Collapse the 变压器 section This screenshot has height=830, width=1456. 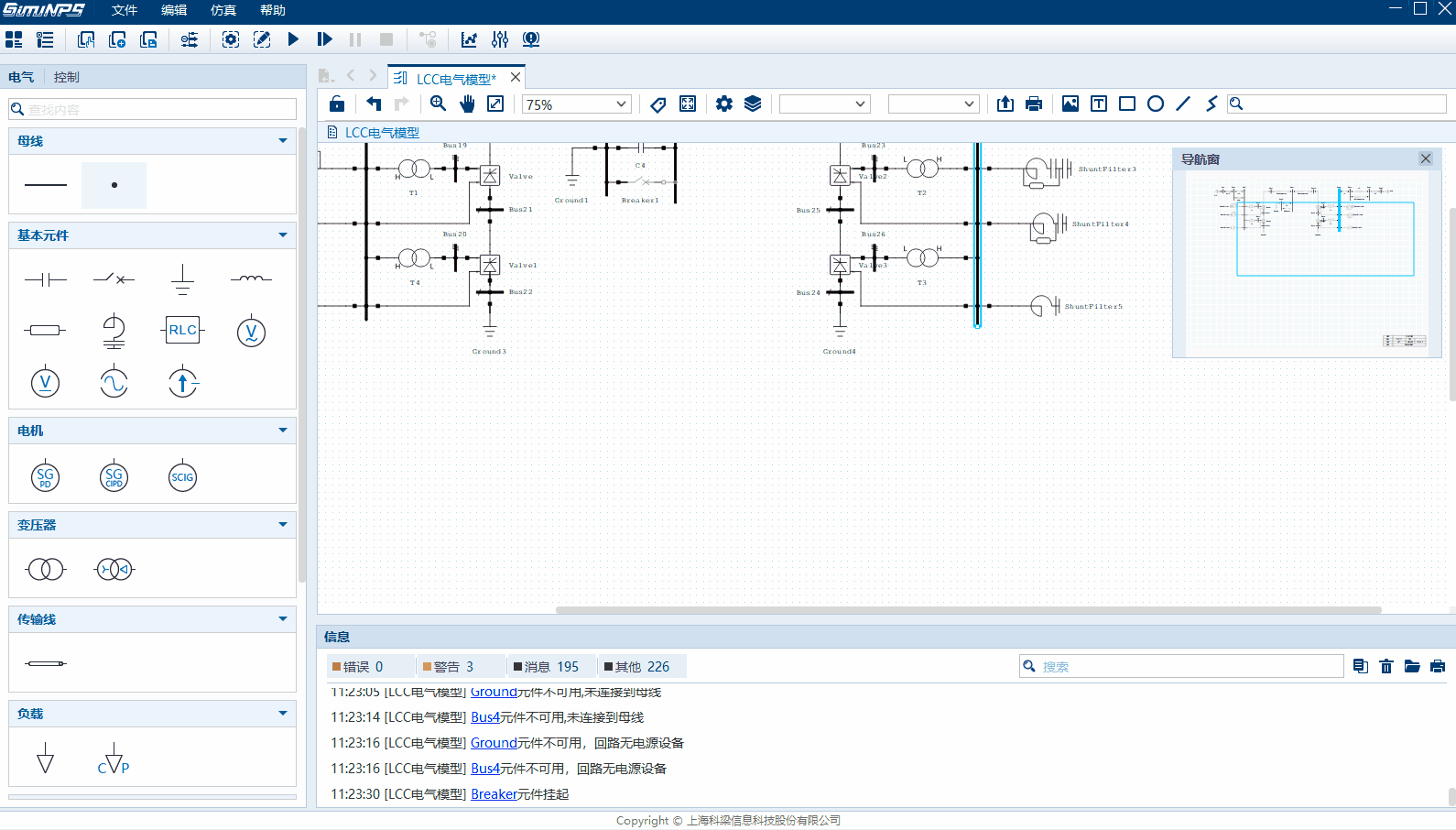click(283, 525)
